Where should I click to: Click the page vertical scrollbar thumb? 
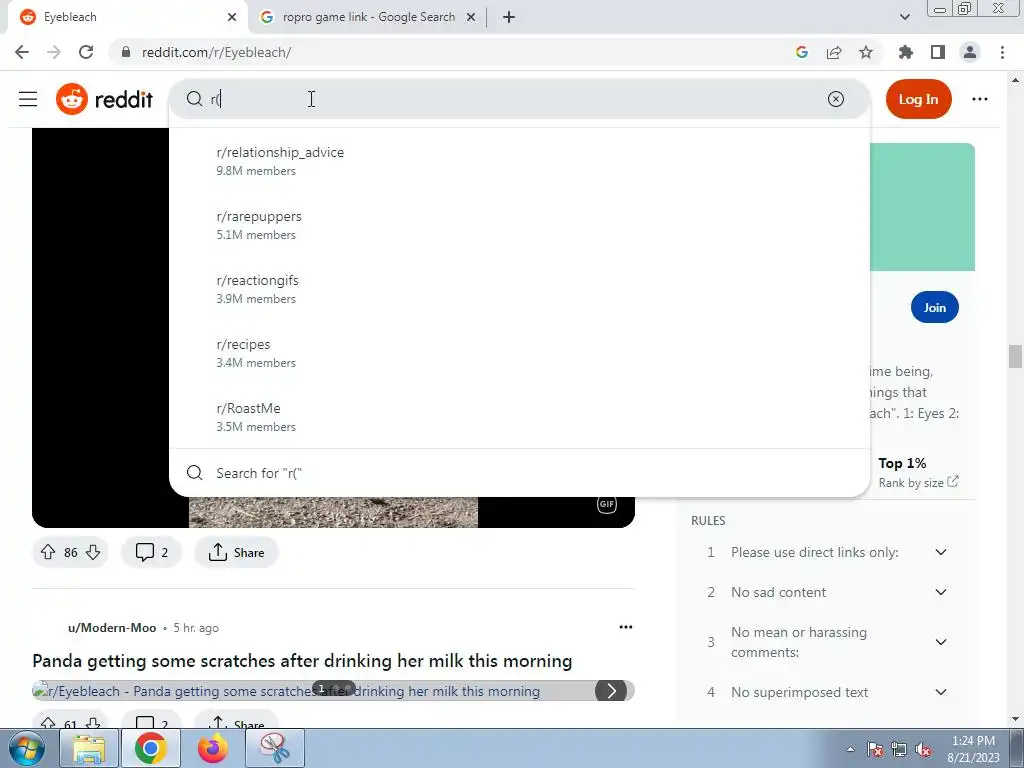pos(1015,357)
